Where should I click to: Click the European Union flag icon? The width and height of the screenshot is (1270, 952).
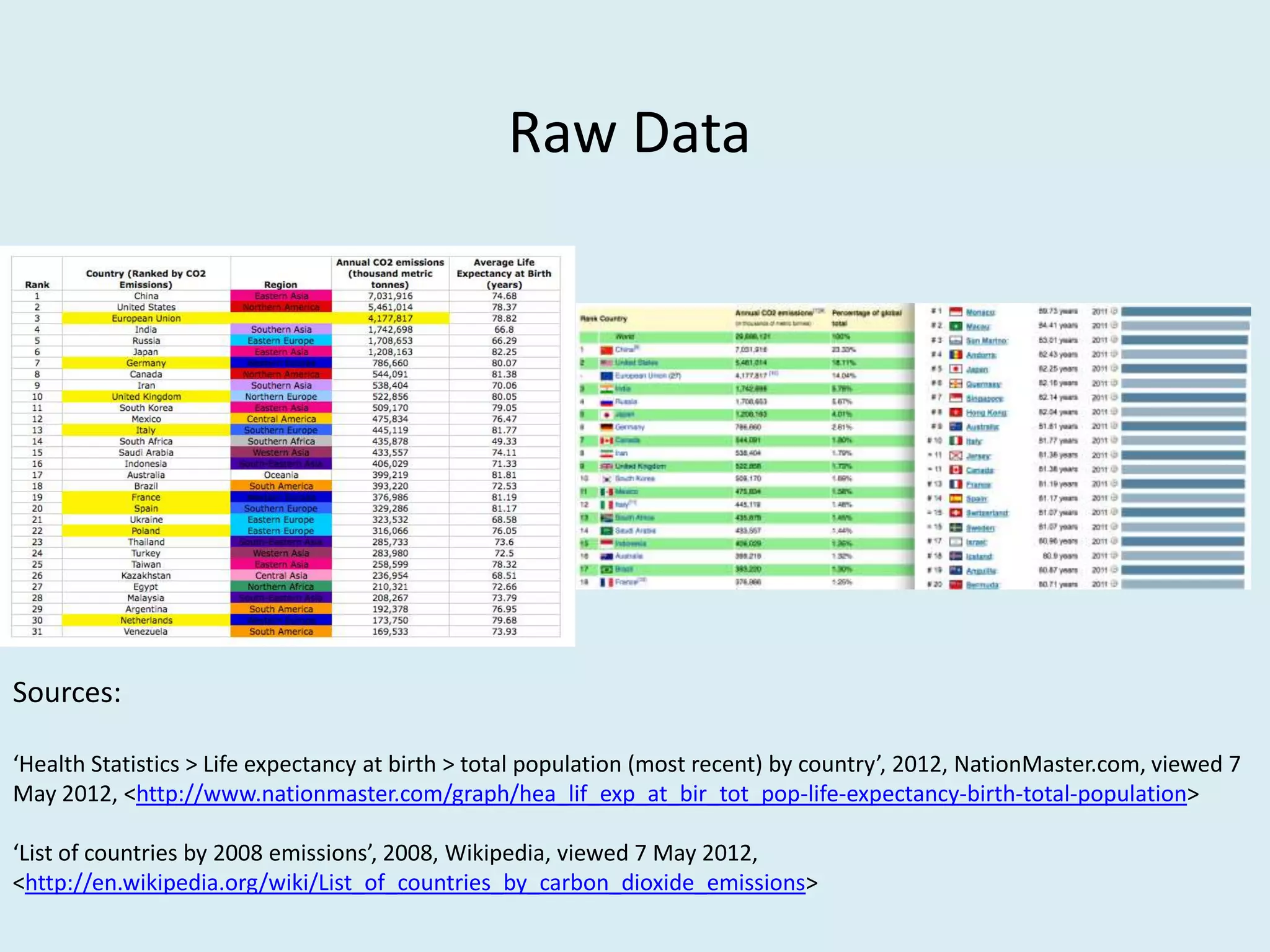[606, 376]
